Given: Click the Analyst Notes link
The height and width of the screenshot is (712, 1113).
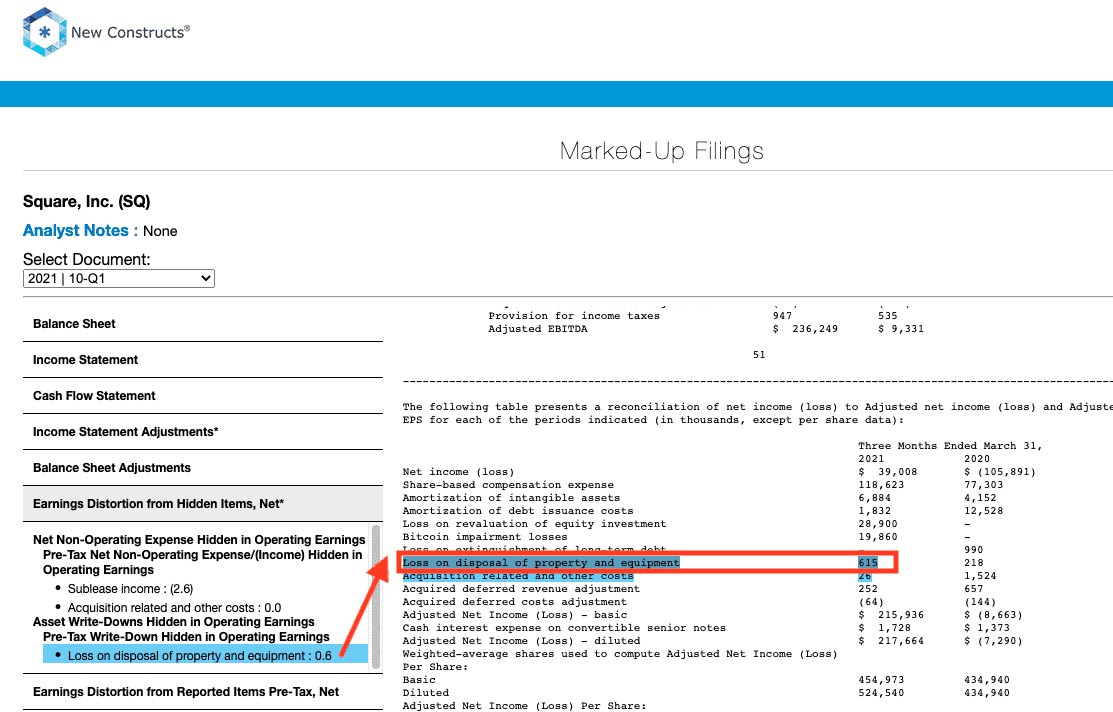Looking at the screenshot, I should (x=75, y=231).
